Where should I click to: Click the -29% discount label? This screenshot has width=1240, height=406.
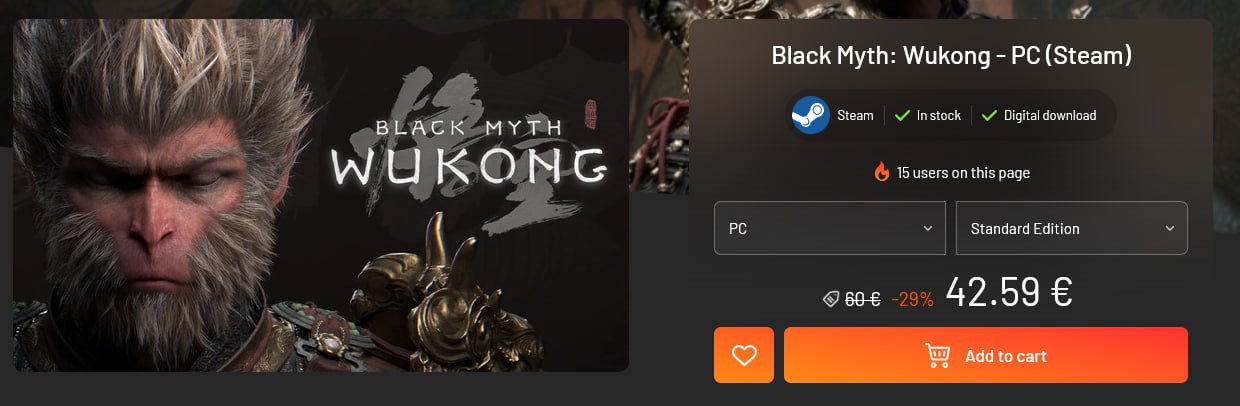click(912, 299)
